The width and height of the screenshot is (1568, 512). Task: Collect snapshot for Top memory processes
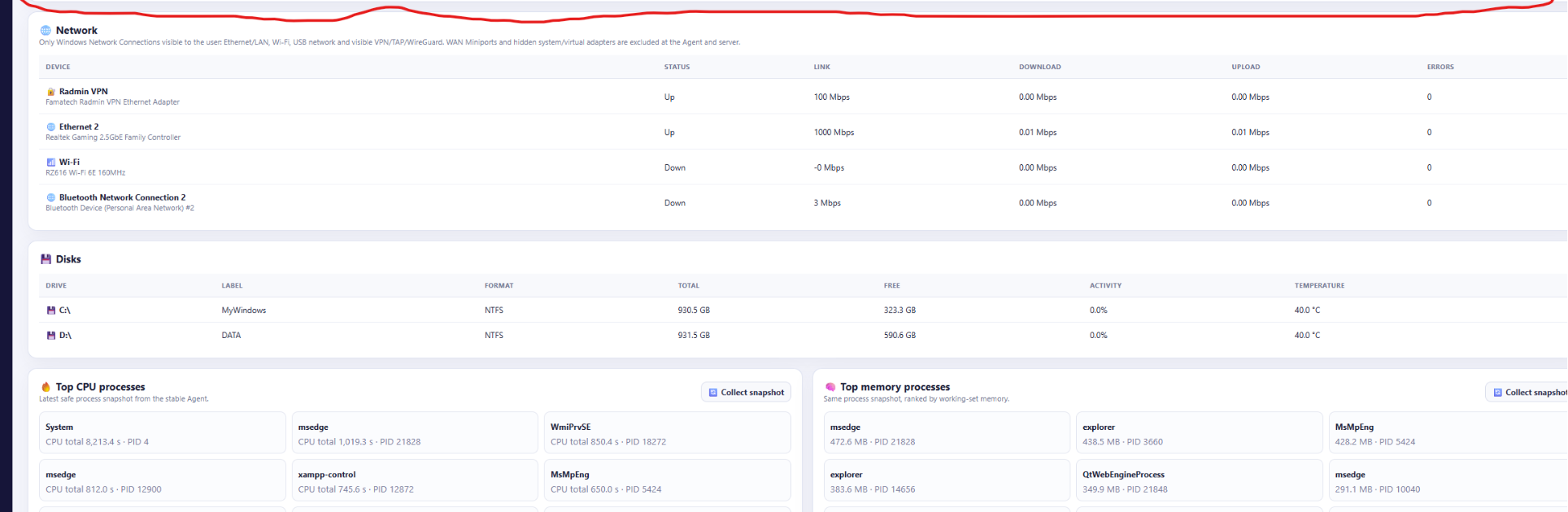(x=1527, y=393)
